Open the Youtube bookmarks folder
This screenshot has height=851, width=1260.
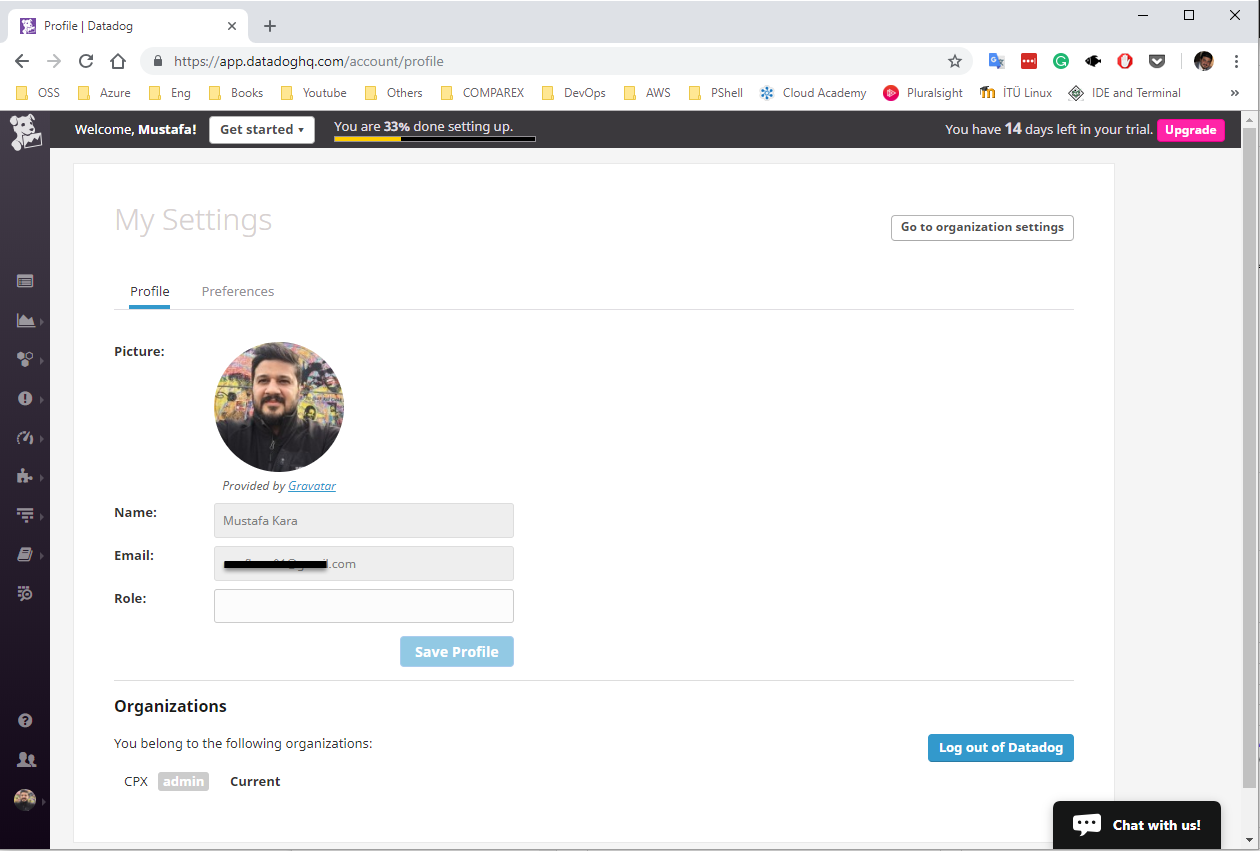click(x=313, y=93)
